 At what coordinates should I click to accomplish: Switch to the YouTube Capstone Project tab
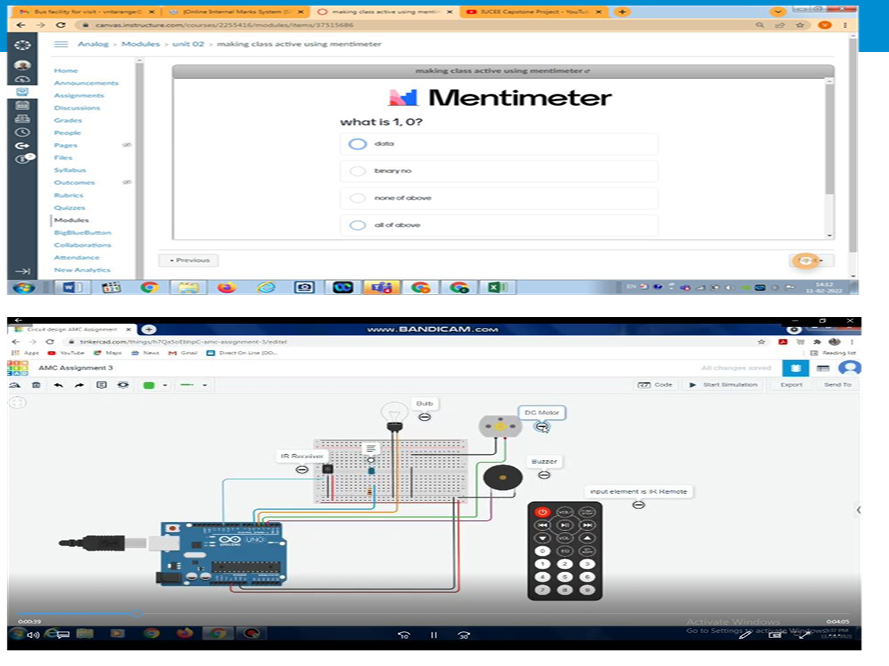[x=533, y=11]
